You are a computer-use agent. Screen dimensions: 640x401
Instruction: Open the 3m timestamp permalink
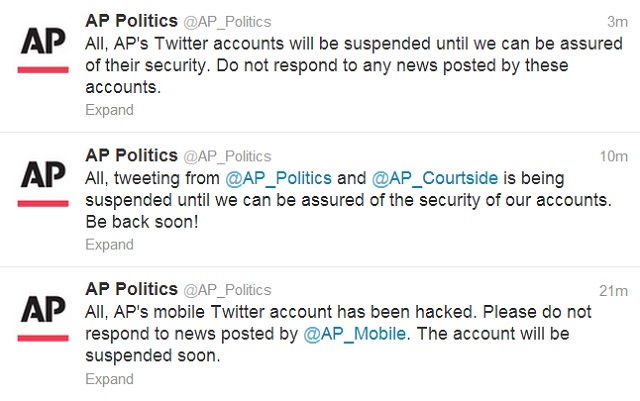[617, 22]
